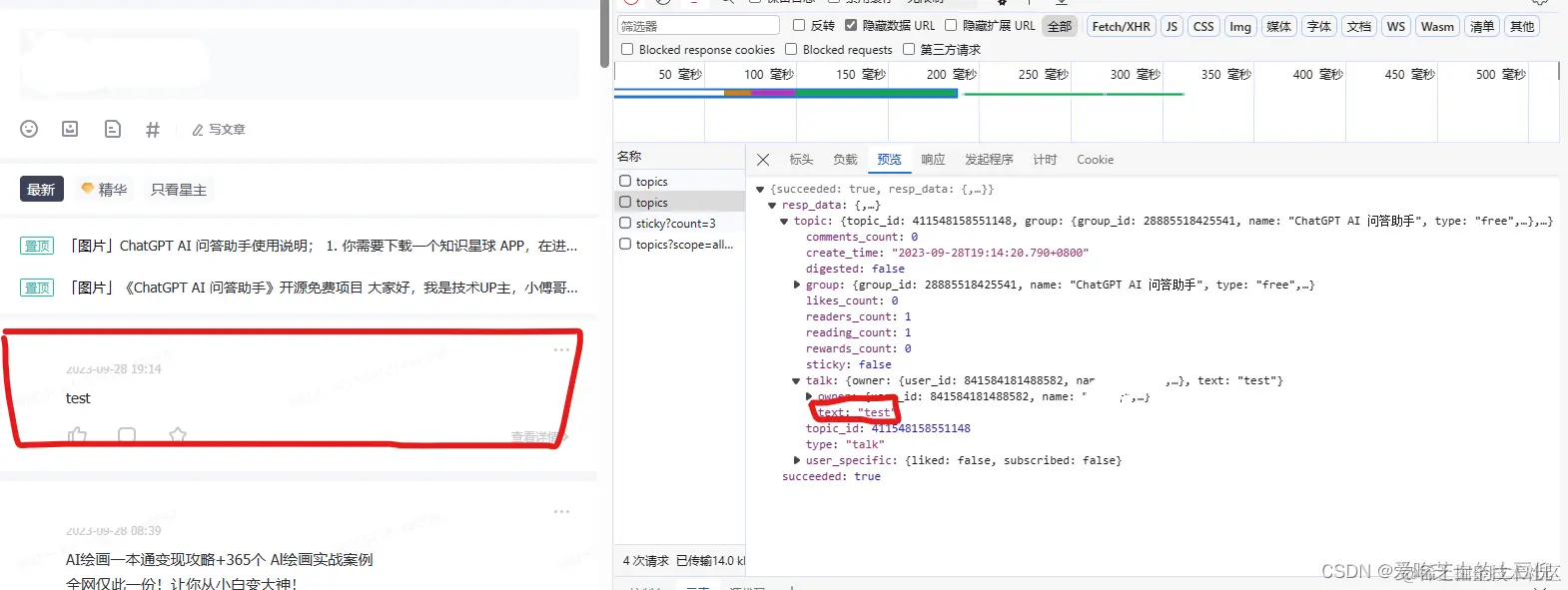
Task: Open the pinned post 《ChatGPT AI 问答助手》开源免费项目
Action: [x=324, y=288]
